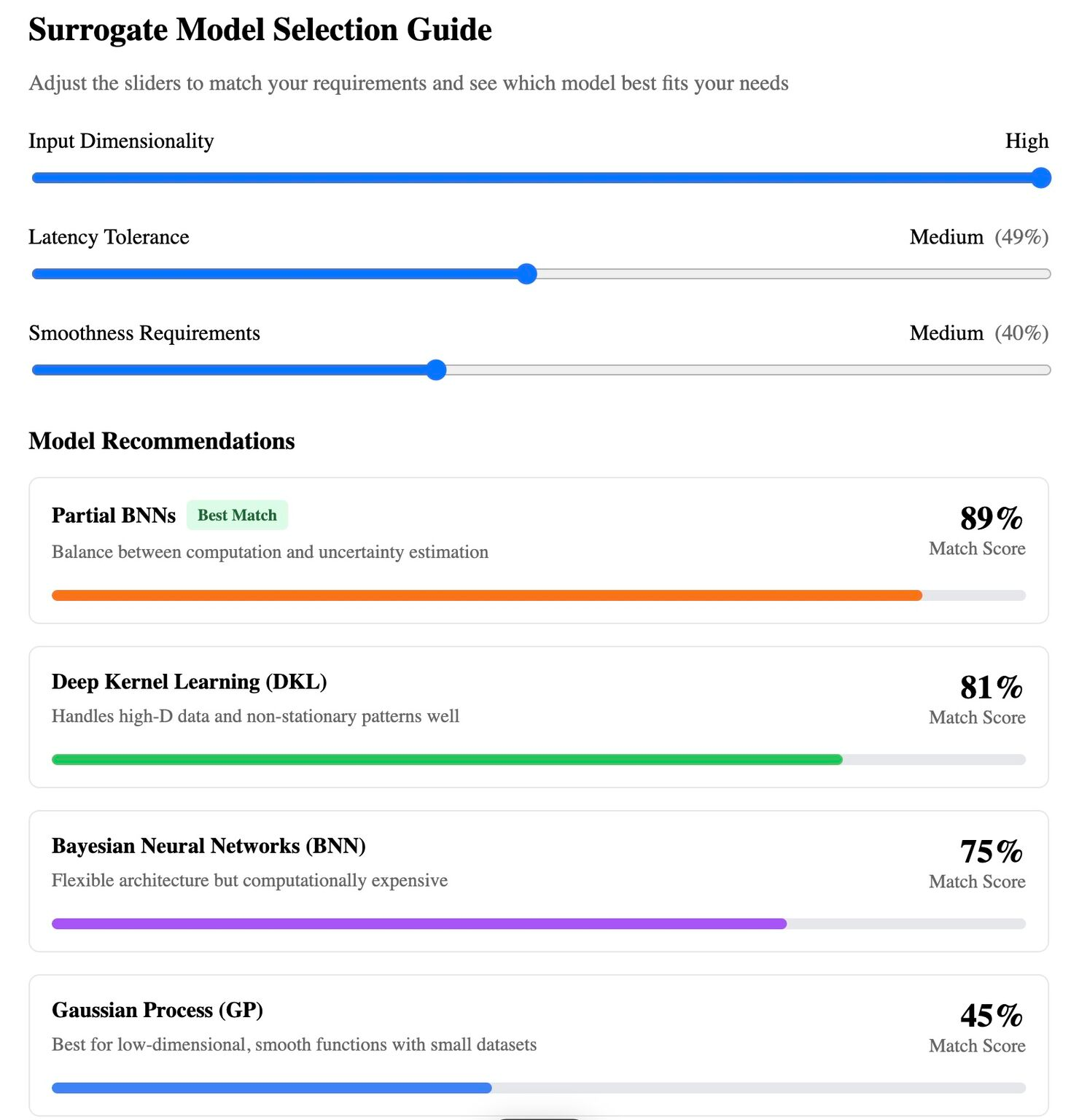Click the 'High' input dimensionality value

tap(1027, 141)
